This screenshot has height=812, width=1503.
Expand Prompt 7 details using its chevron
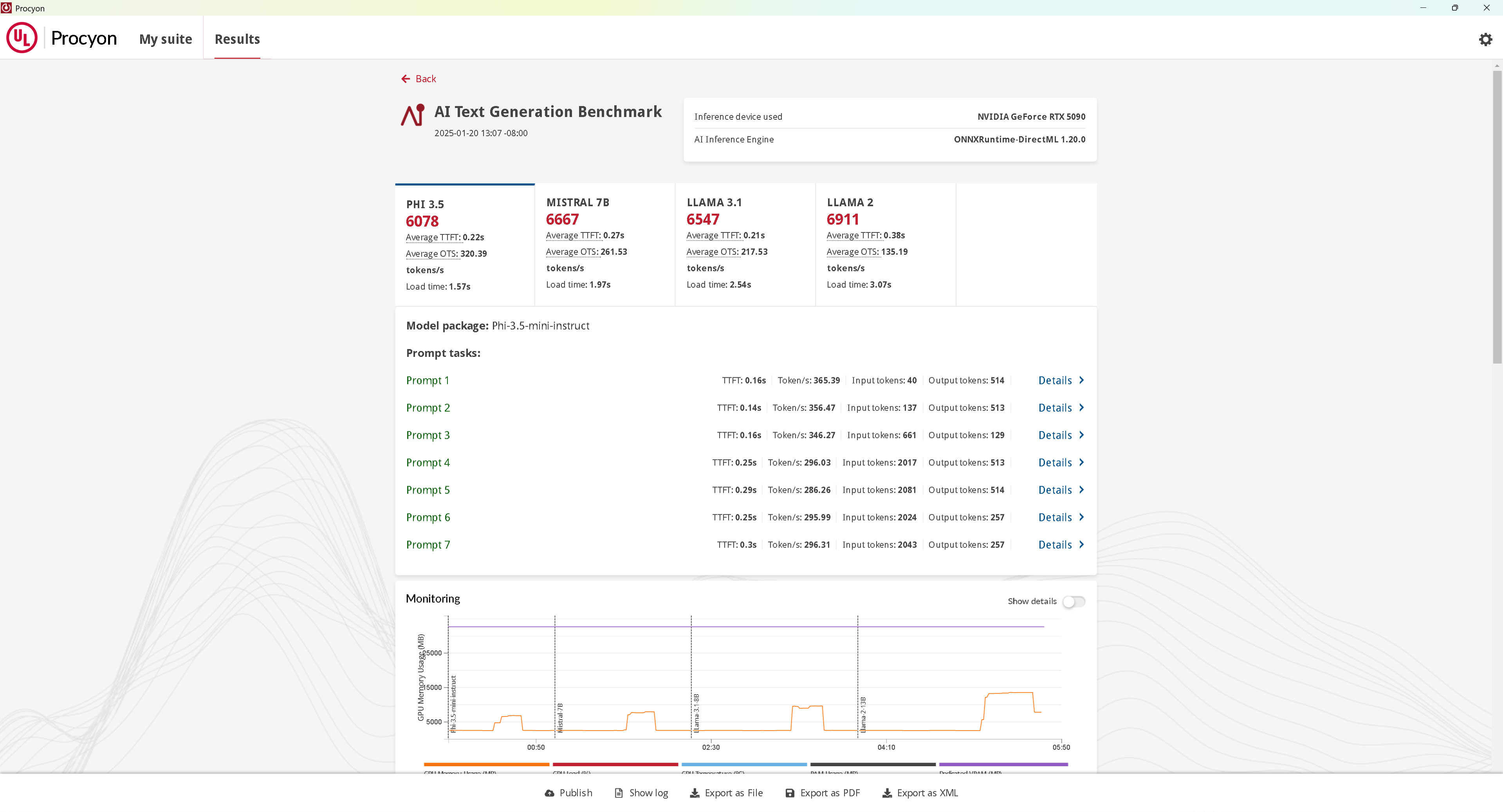click(1081, 545)
